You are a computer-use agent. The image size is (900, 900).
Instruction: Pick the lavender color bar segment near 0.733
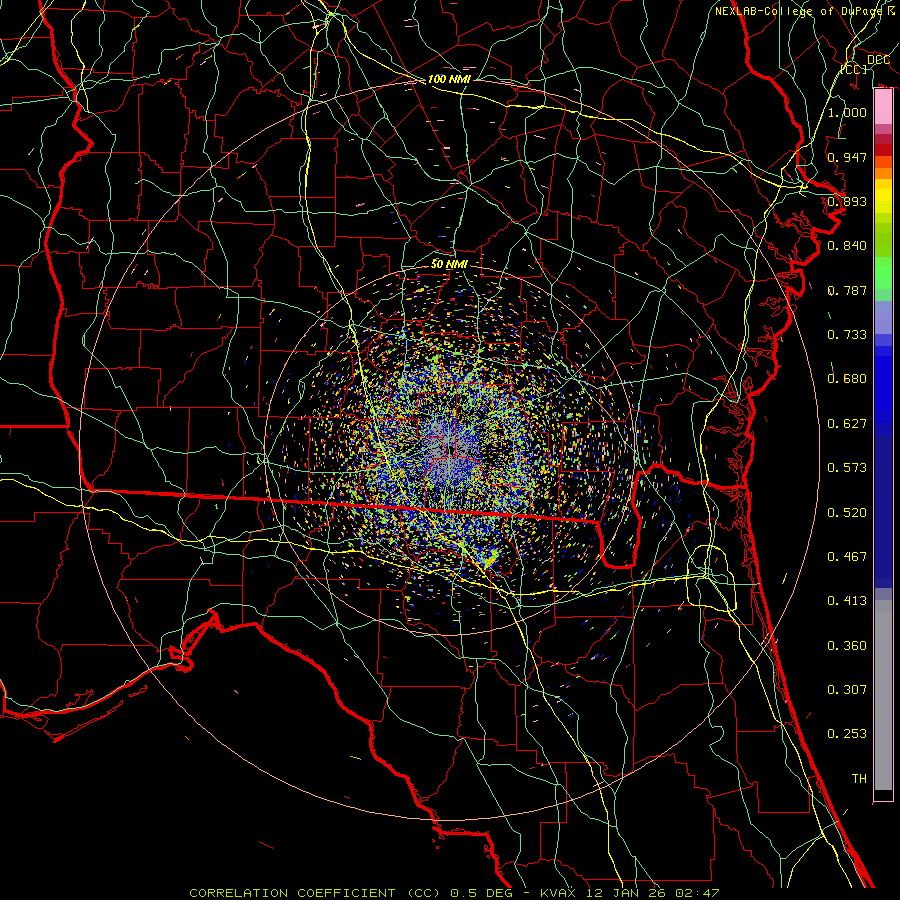[883, 317]
